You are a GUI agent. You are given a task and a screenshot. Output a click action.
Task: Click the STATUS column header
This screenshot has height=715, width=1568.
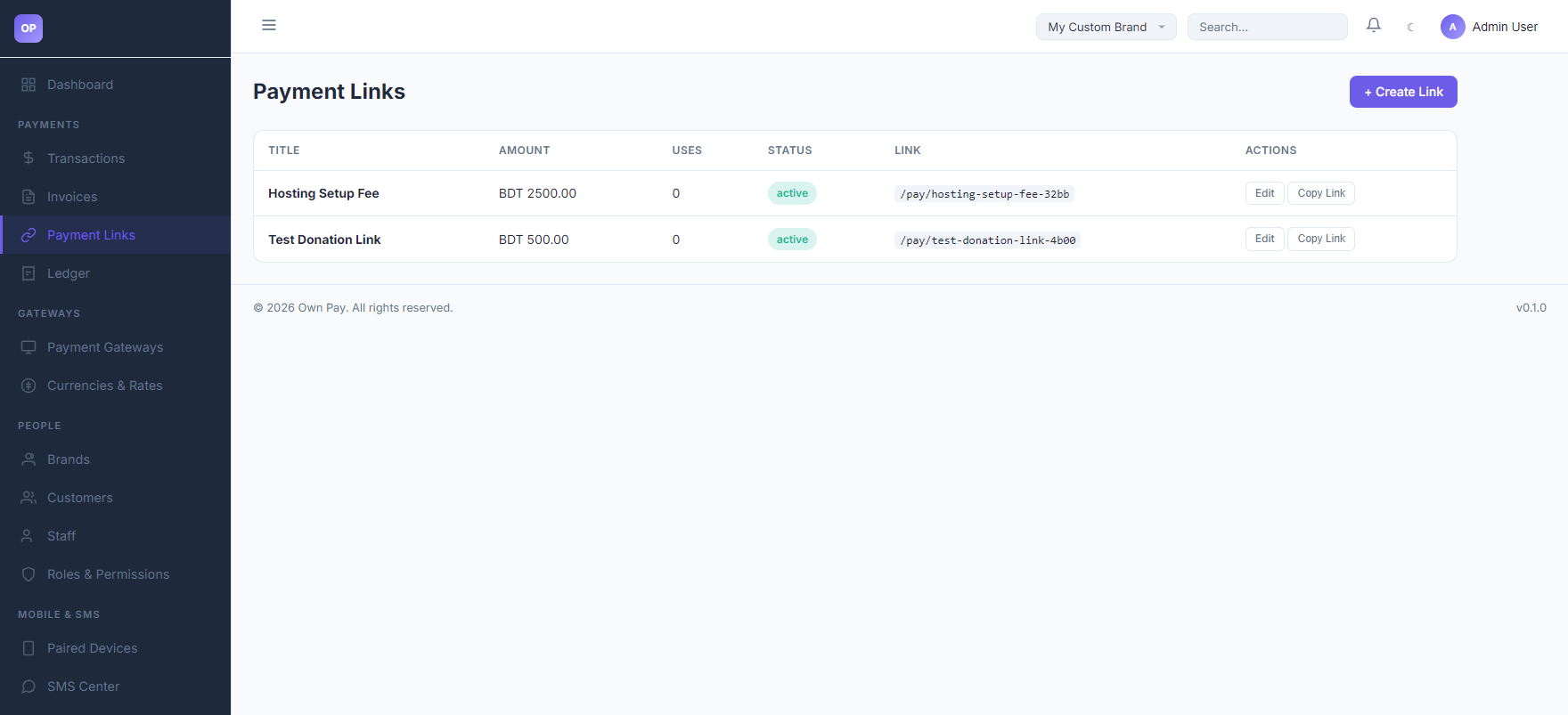click(x=790, y=150)
